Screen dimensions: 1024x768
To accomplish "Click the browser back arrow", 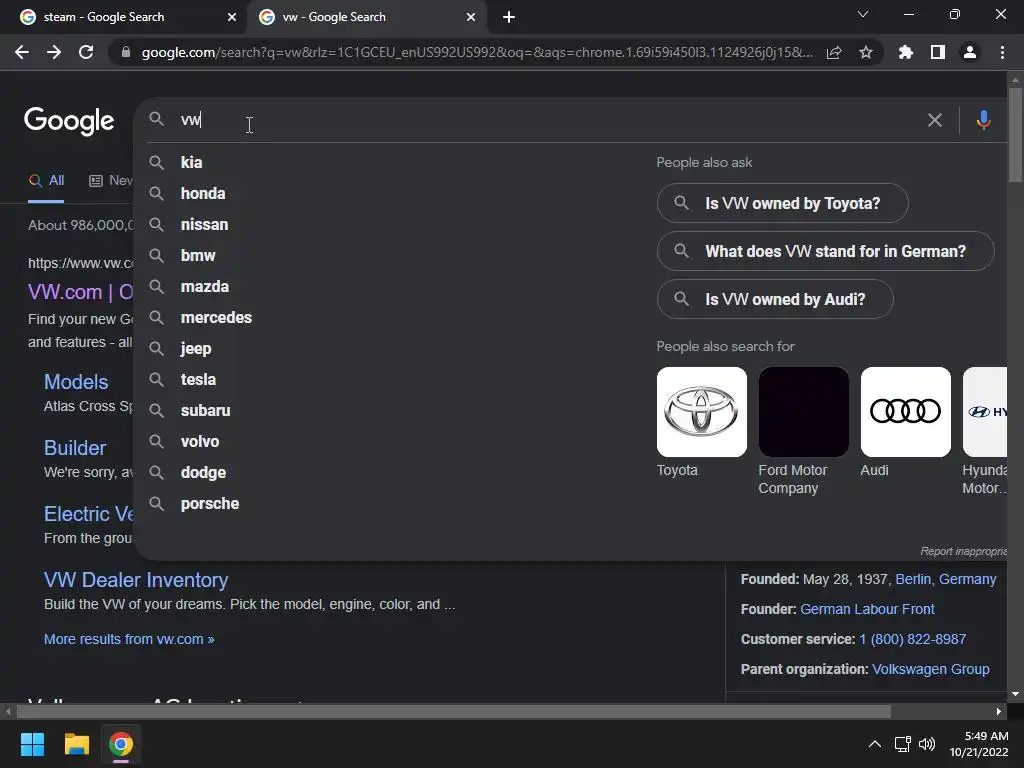I will (22, 52).
